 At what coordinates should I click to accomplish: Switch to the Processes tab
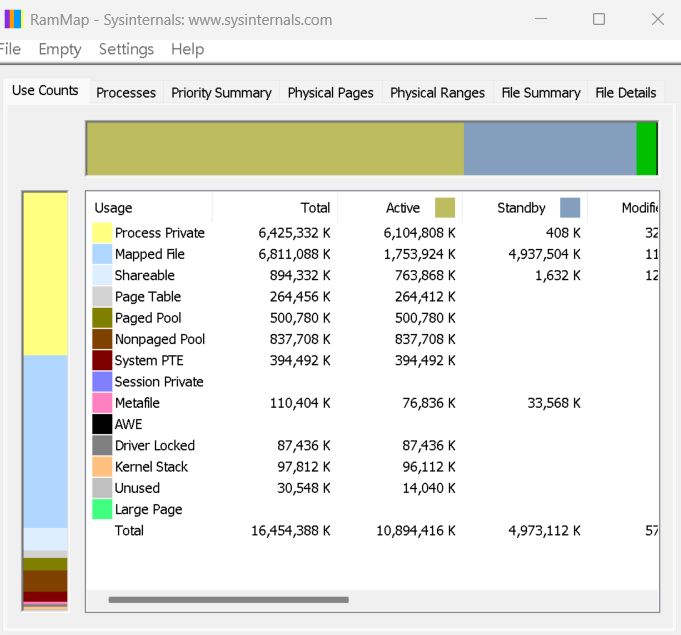(x=126, y=93)
